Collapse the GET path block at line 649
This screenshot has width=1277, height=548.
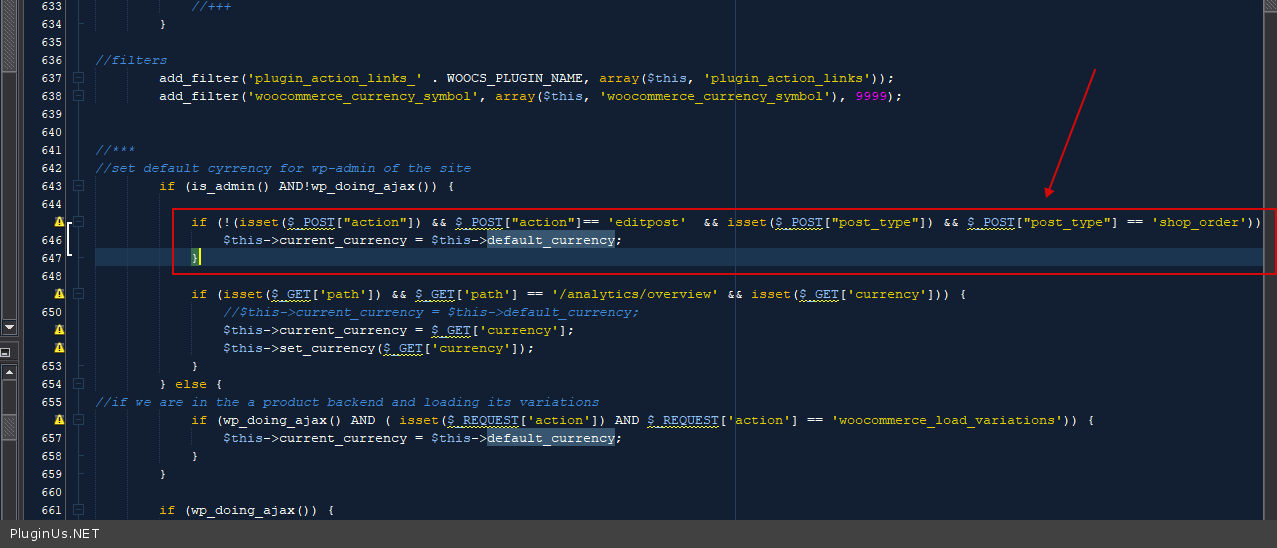click(x=79, y=294)
